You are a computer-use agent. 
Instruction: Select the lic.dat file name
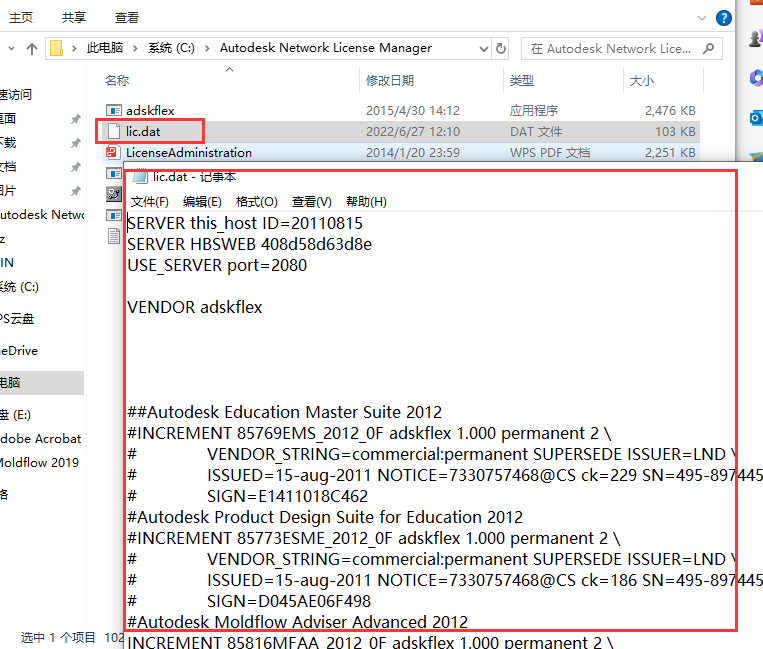[x=143, y=131]
